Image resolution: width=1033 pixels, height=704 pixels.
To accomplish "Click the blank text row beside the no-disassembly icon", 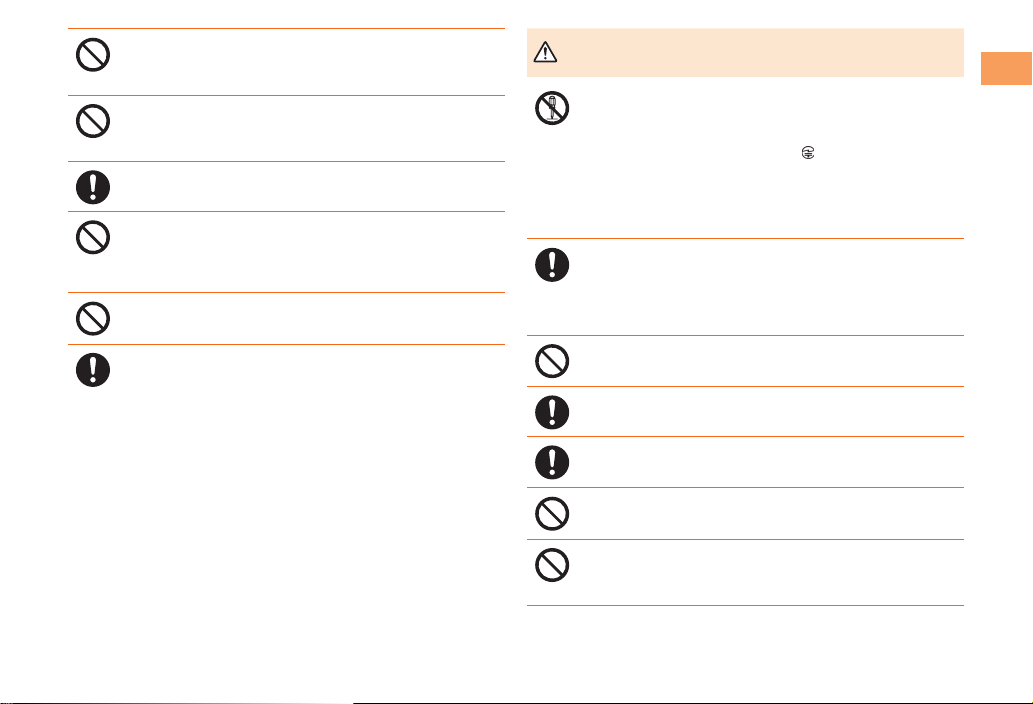I will point(760,107).
